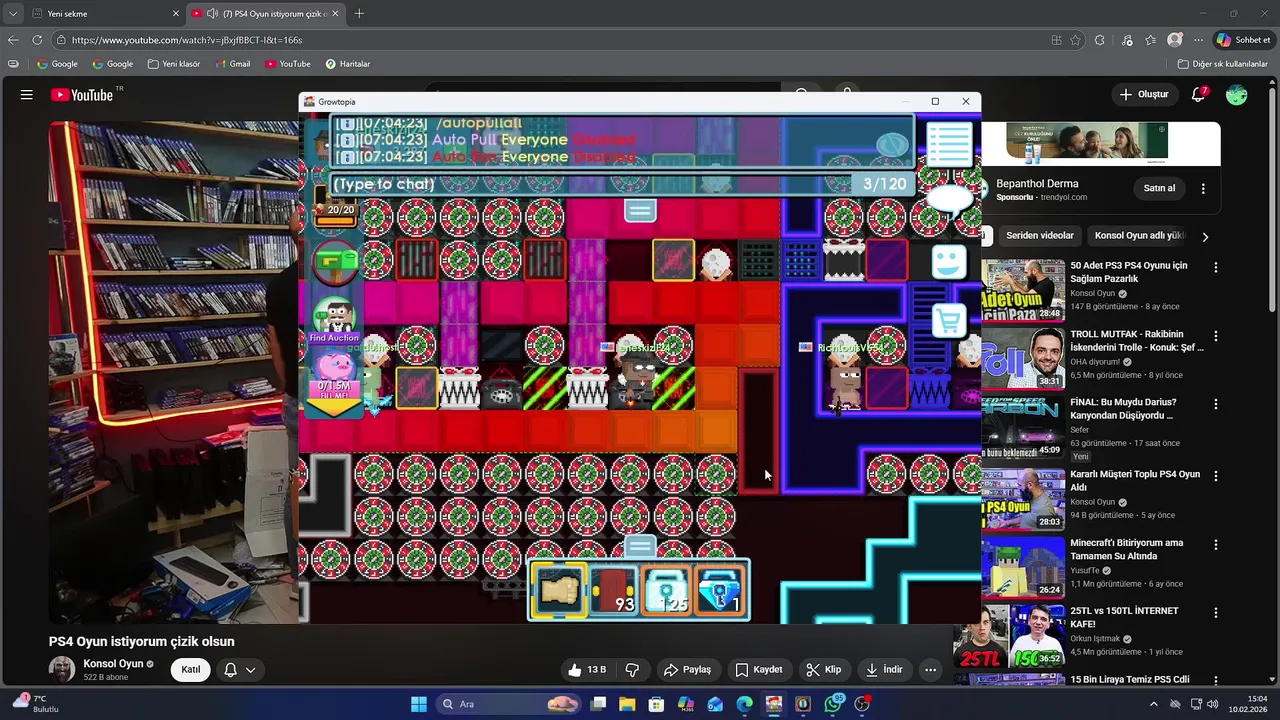Click the Oluştur create button
This screenshot has width=1280, height=720.
pos(1144,95)
